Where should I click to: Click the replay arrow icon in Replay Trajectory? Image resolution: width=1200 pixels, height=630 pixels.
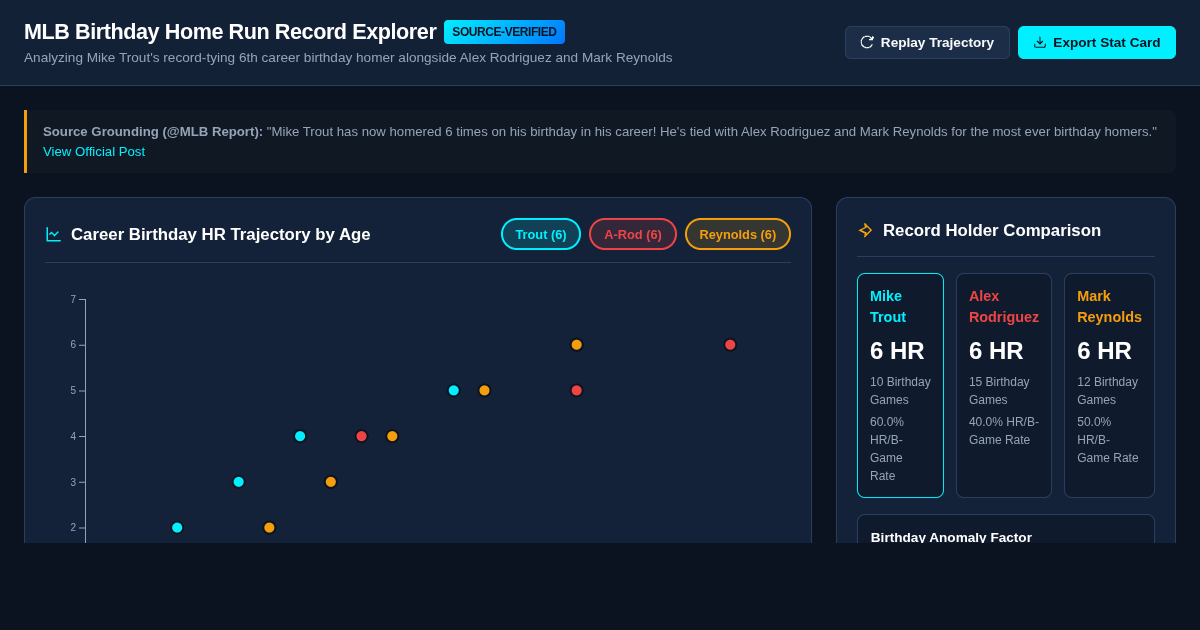(x=867, y=42)
